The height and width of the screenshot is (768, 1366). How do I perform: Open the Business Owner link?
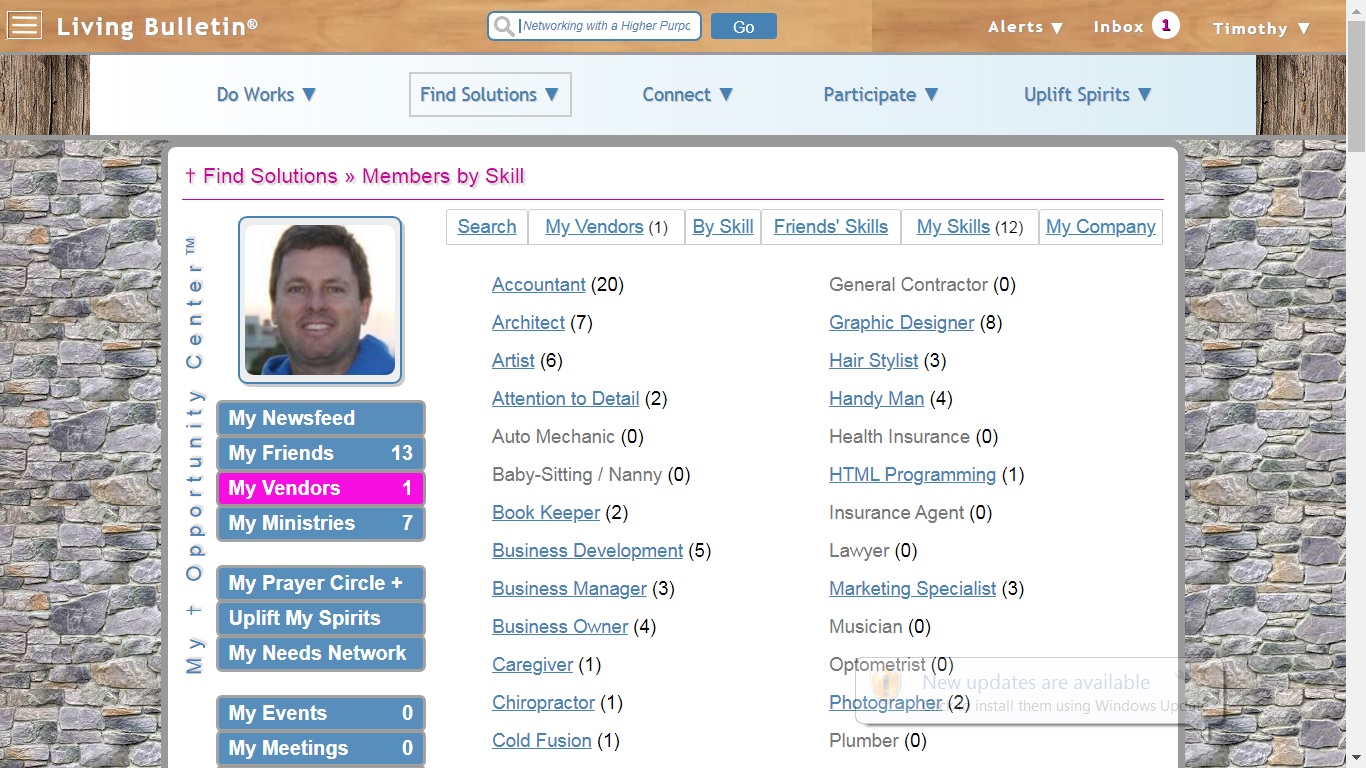[560, 627]
